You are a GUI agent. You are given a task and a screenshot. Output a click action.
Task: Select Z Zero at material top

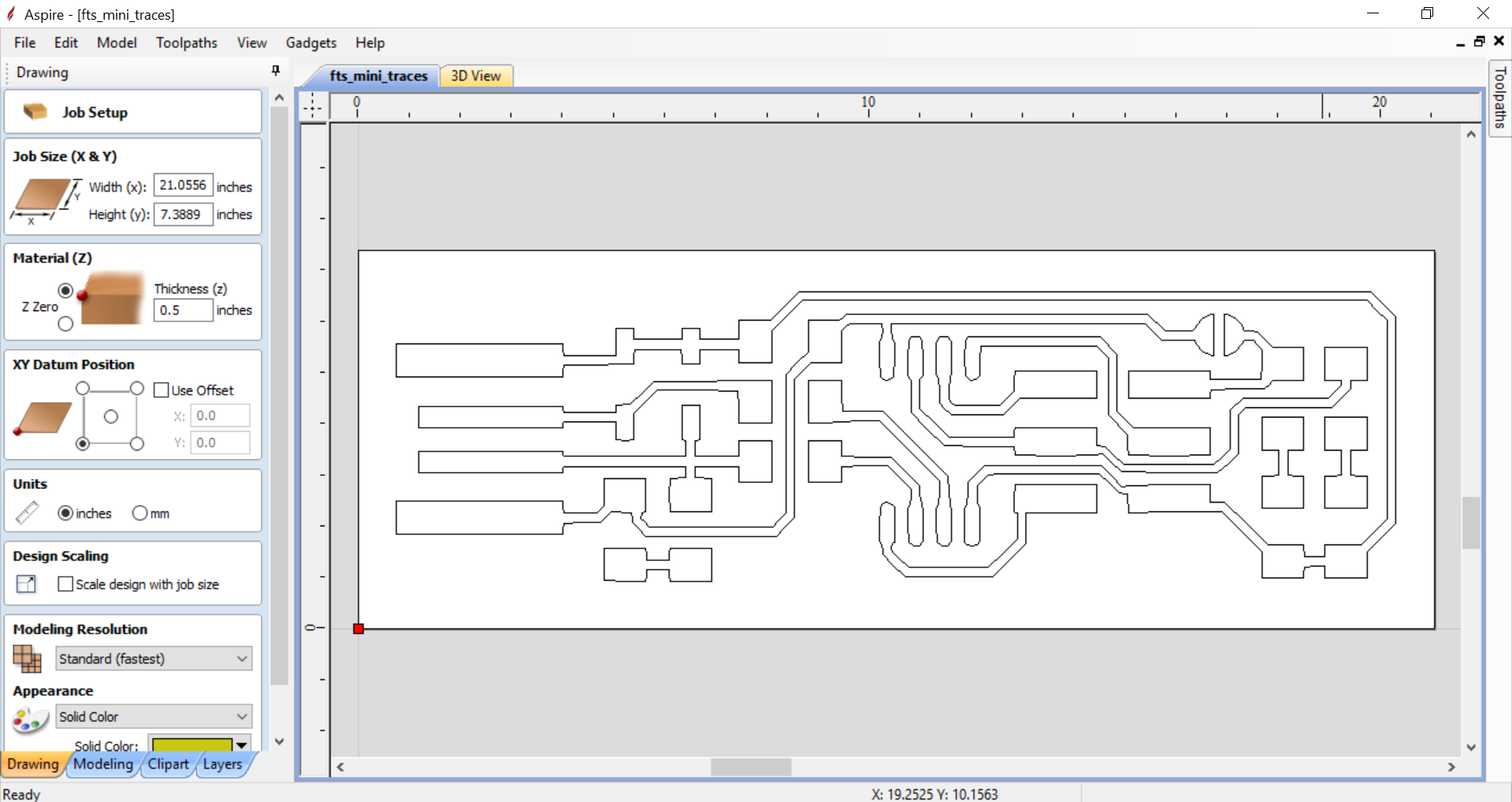[65, 291]
